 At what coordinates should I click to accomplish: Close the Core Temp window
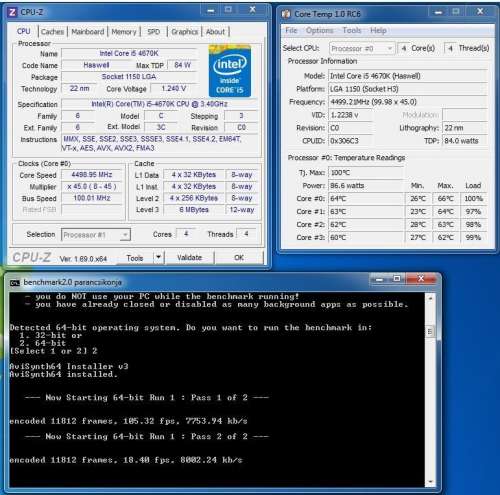click(480, 12)
